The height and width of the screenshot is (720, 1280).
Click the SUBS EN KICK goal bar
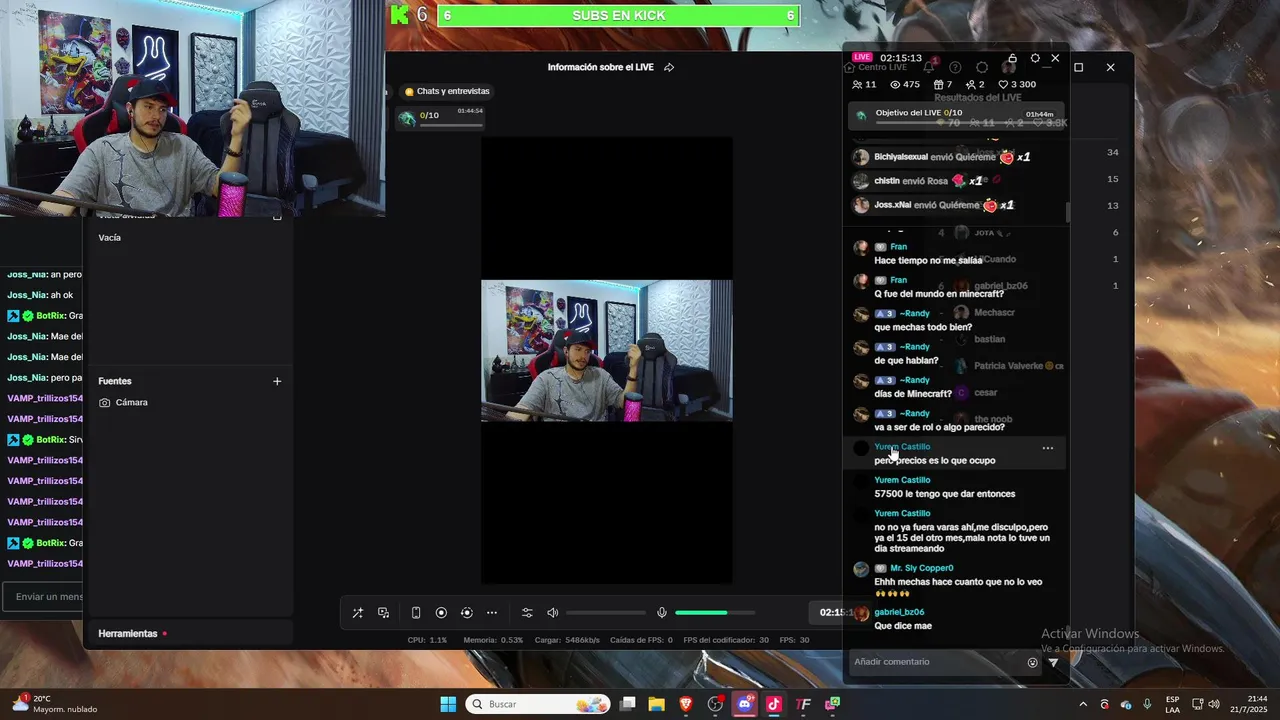618,15
